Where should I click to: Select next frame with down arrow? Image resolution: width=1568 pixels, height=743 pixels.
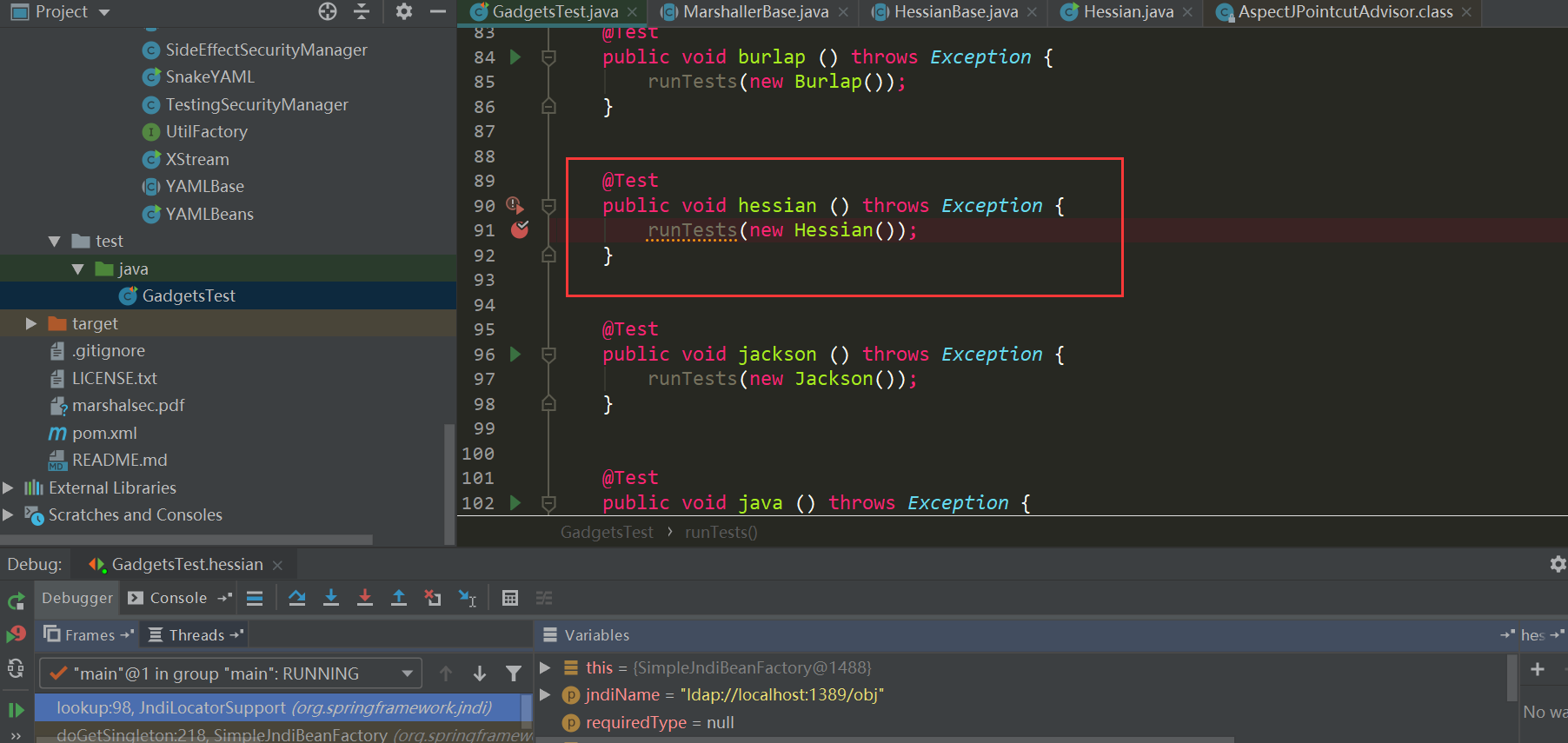click(x=480, y=673)
